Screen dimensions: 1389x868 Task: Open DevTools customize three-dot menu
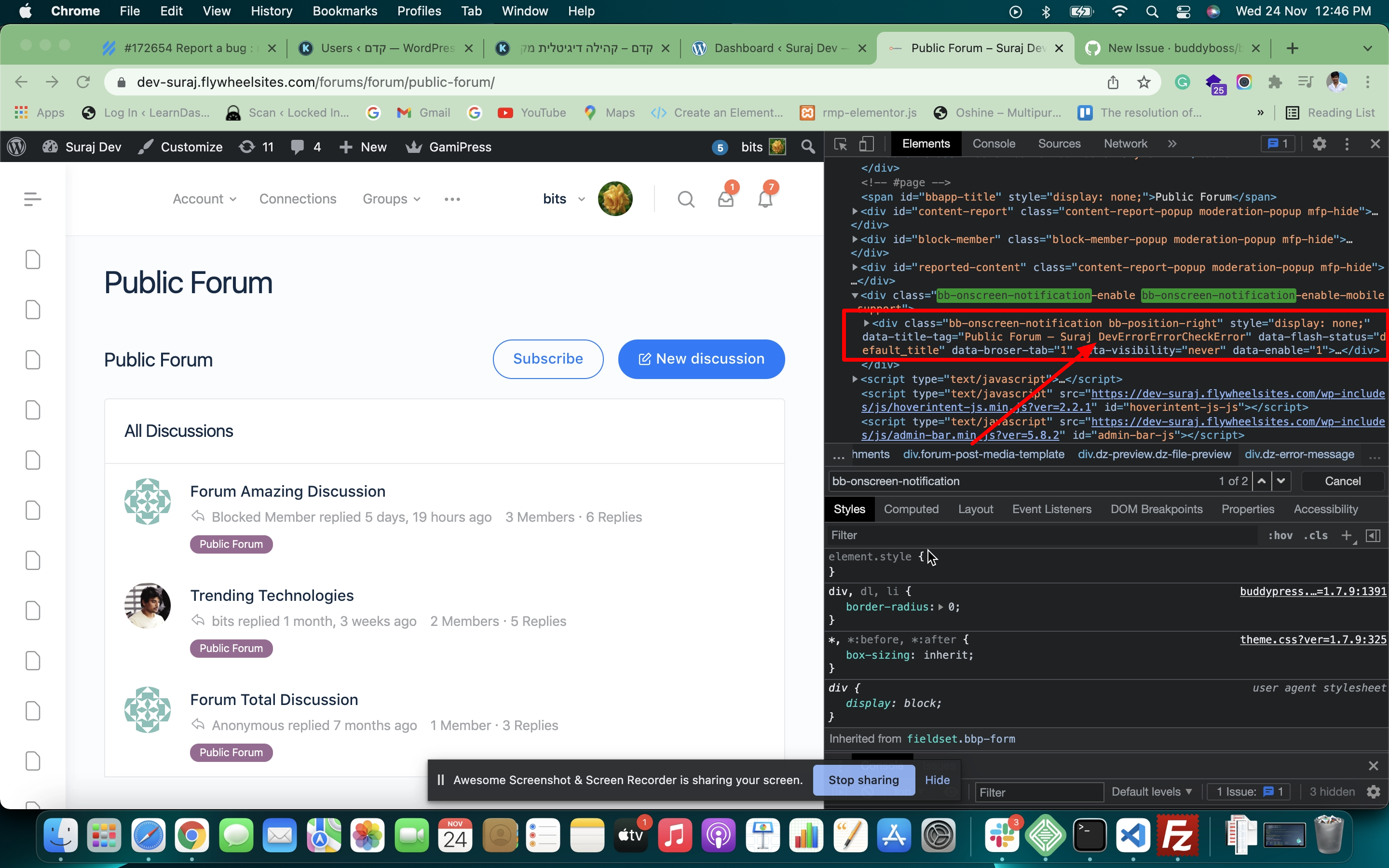point(1347,144)
